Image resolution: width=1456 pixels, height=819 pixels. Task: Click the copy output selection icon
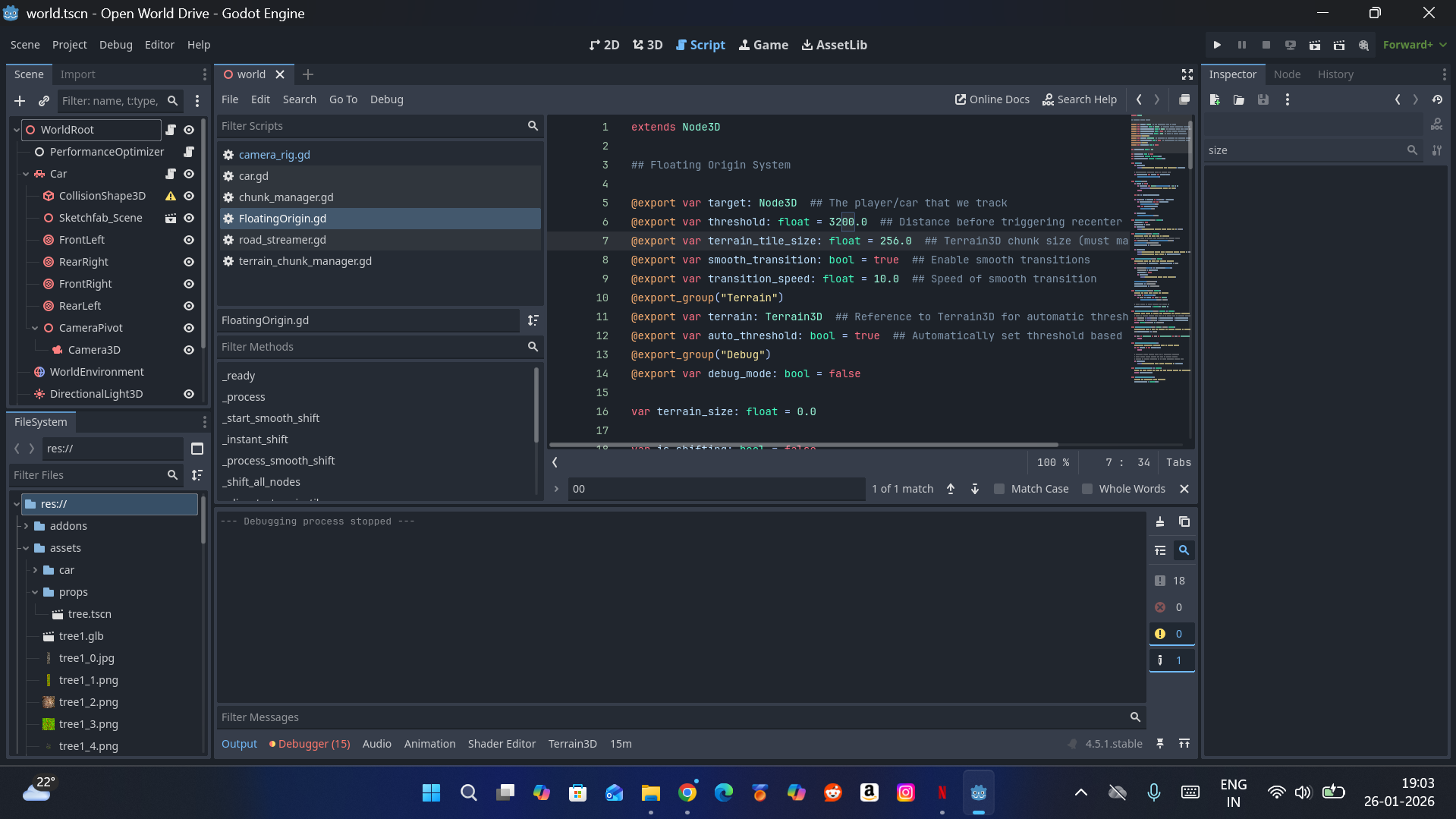point(1184,521)
